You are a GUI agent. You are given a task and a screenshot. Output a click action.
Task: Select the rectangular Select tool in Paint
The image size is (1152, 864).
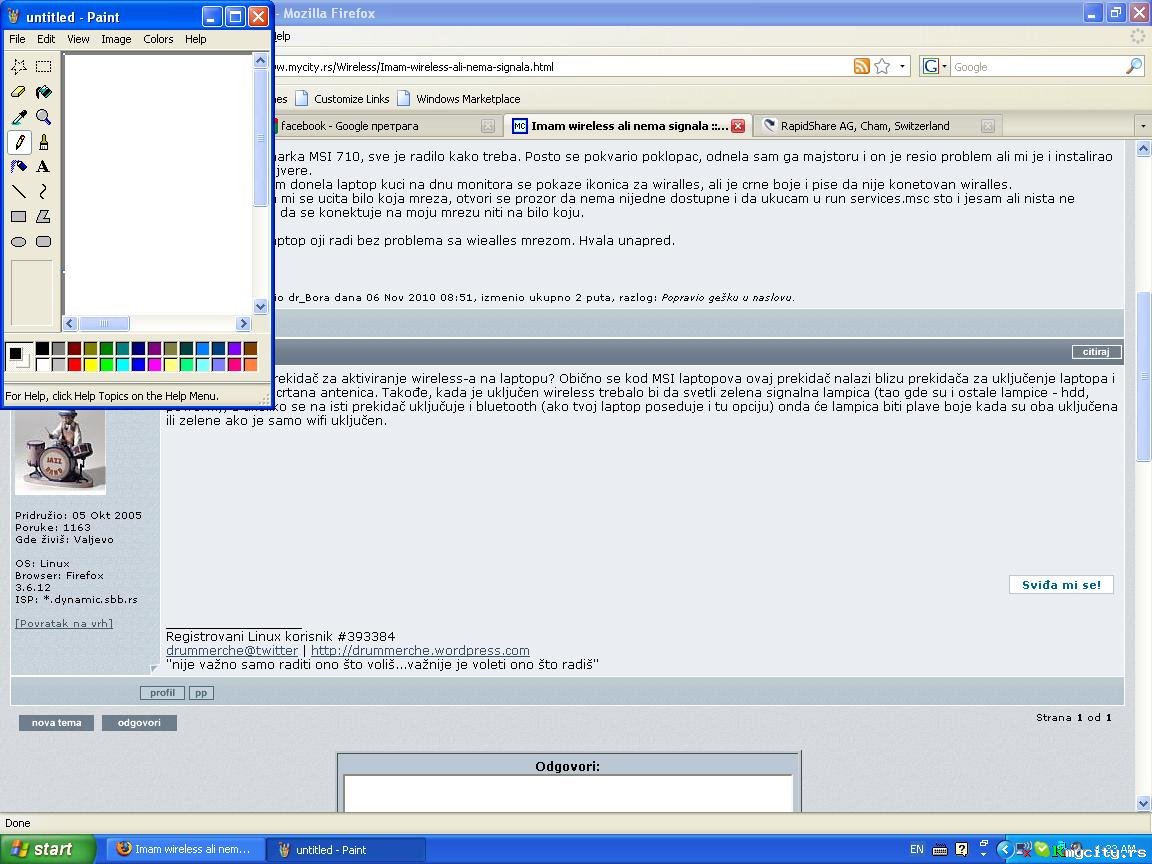point(44,67)
